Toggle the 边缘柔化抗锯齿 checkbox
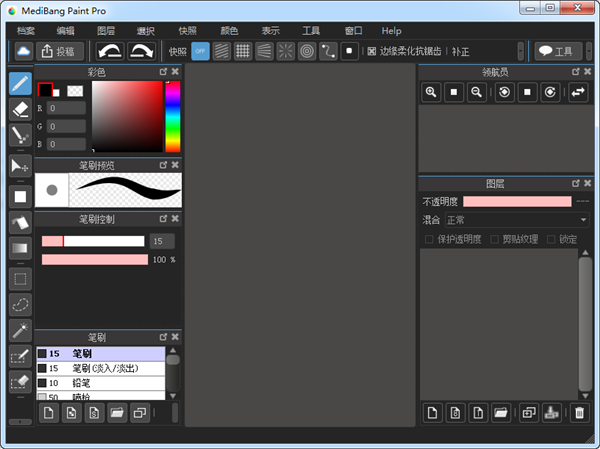This screenshot has width=600, height=449. 372,51
